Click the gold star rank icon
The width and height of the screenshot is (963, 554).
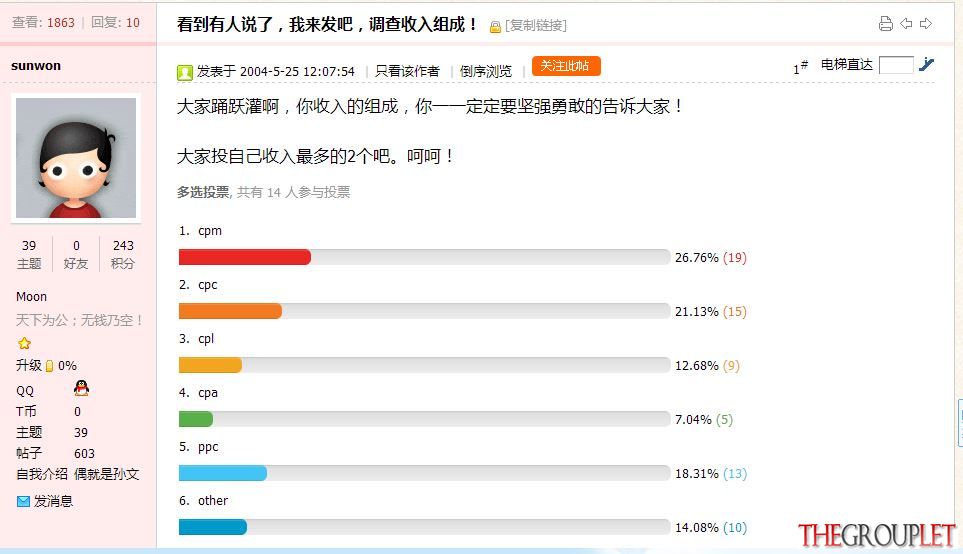[x=25, y=343]
